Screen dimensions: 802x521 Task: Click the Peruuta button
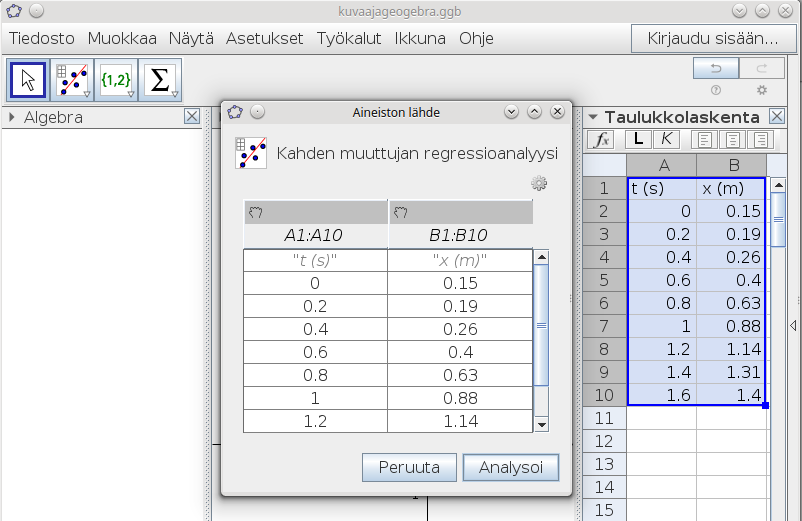[408, 467]
